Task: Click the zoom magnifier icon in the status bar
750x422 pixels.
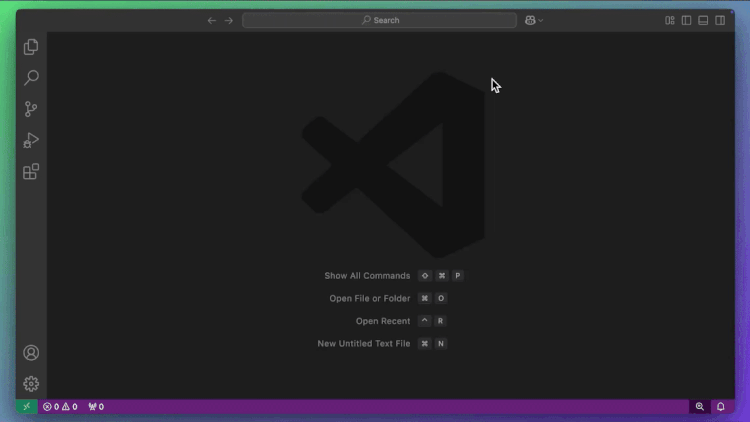Action: pos(700,407)
